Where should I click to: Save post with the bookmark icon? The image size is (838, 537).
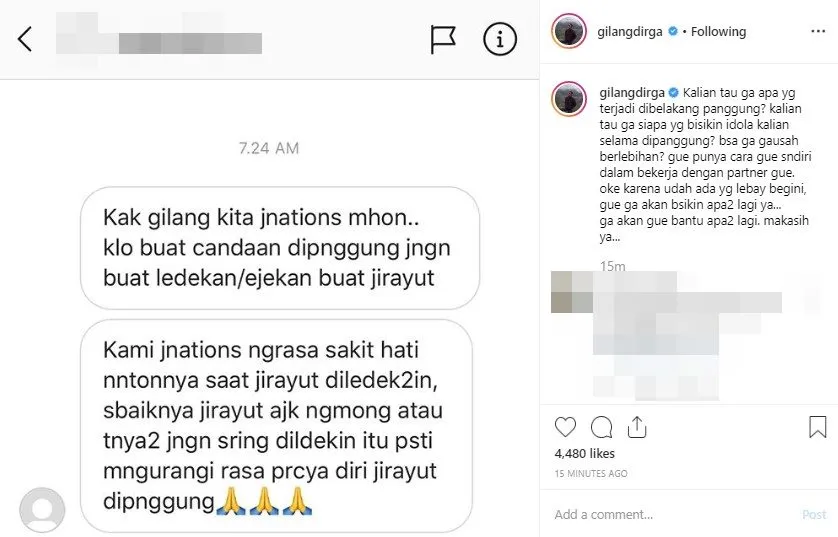pyautogui.click(x=818, y=427)
